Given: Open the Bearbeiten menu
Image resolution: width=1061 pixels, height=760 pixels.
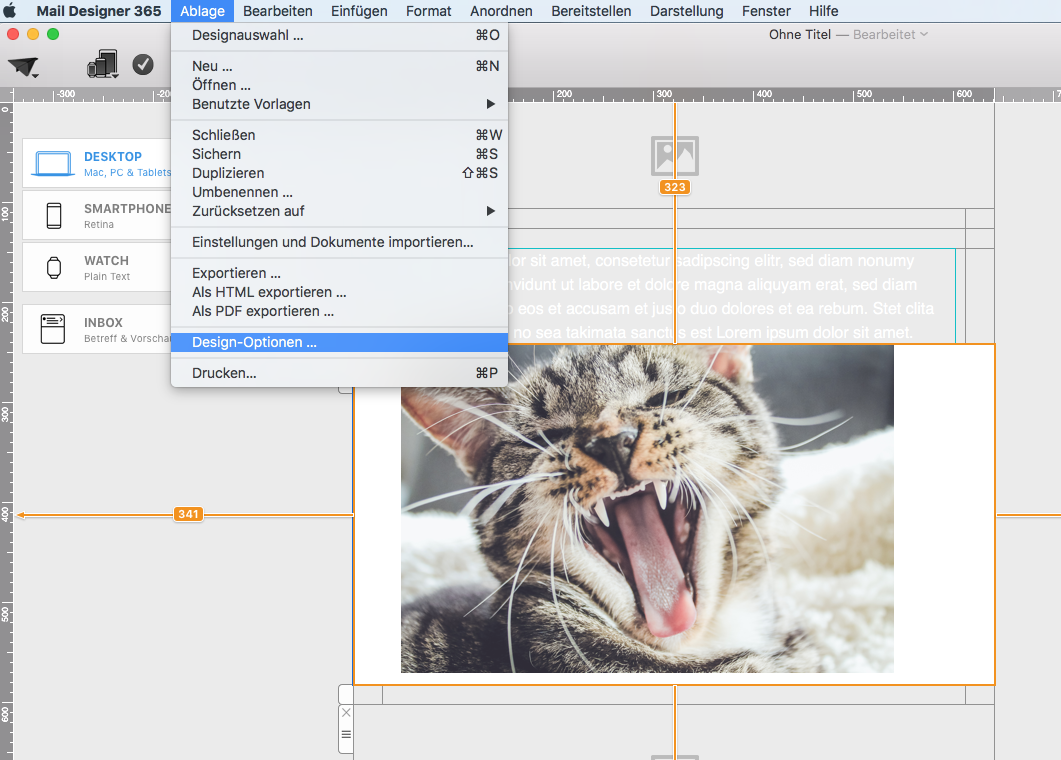Looking at the screenshot, I should [277, 11].
